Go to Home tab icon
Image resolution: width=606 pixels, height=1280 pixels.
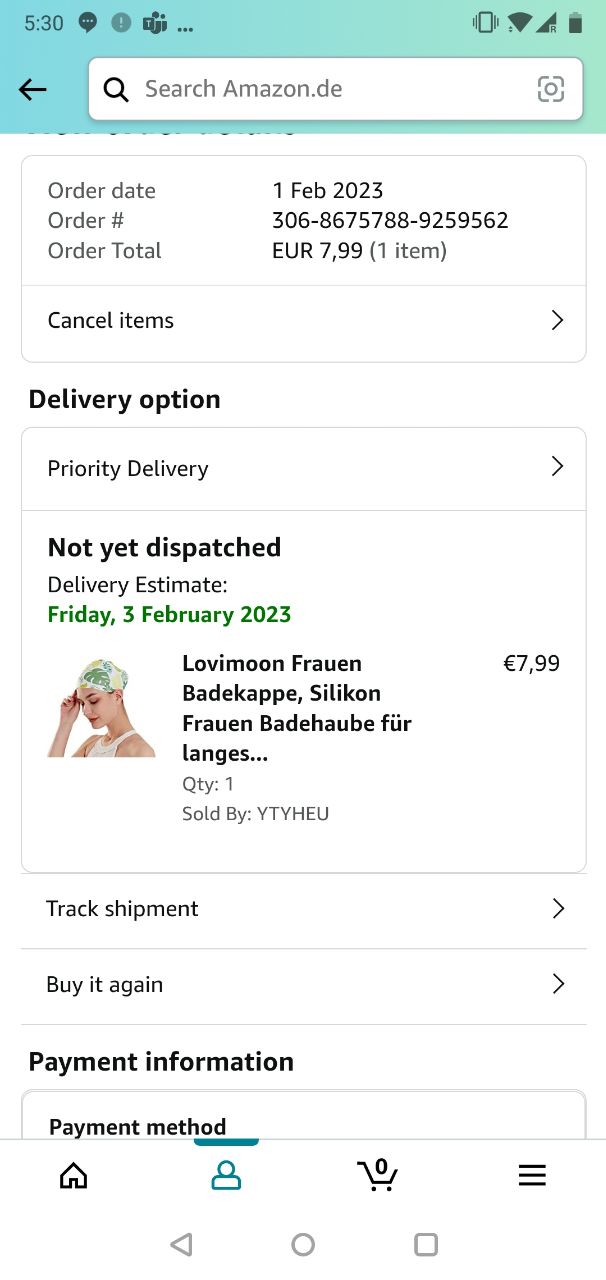[x=74, y=1175]
